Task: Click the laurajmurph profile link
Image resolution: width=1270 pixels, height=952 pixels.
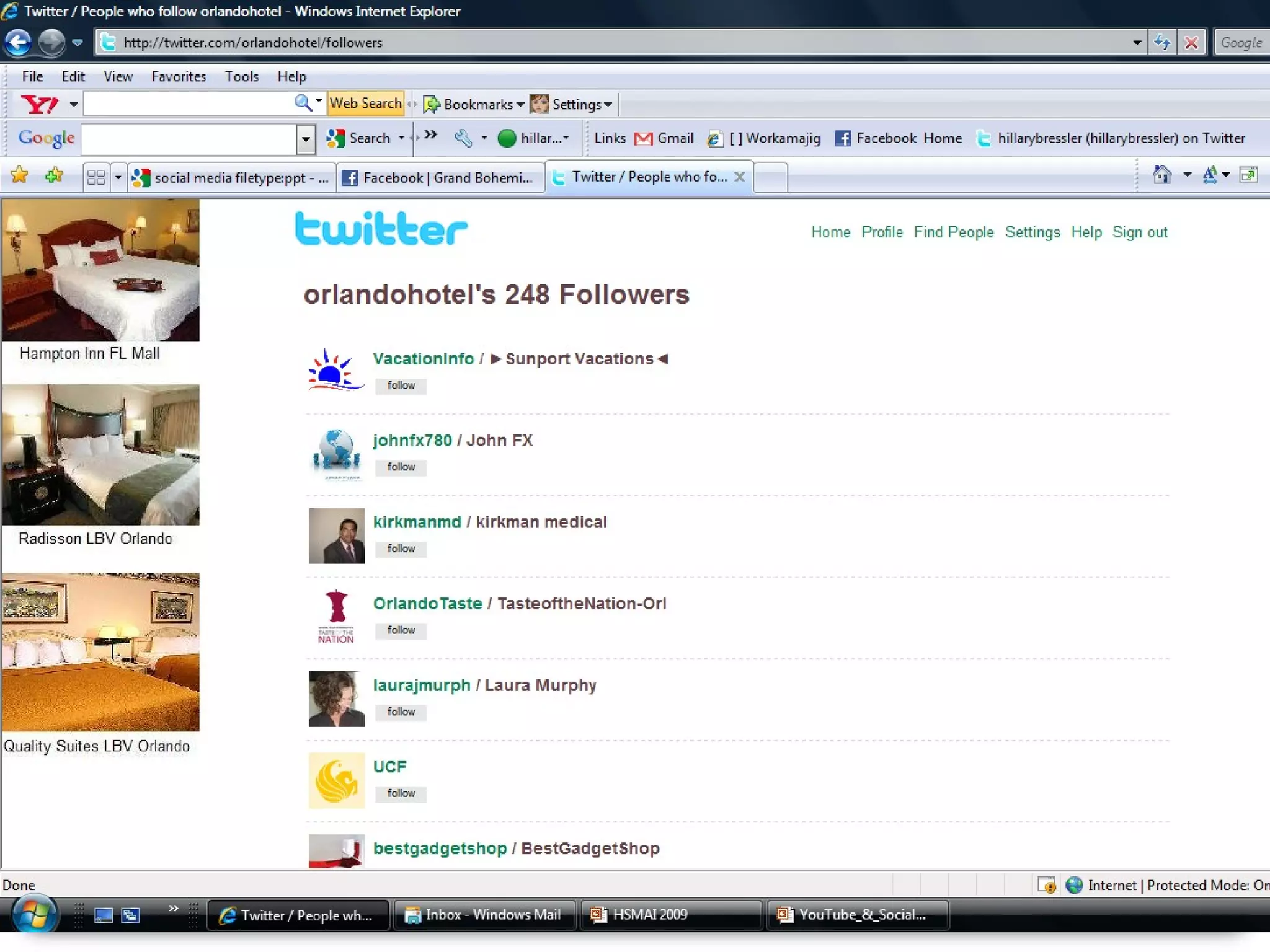Action: pyautogui.click(x=422, y=685)
